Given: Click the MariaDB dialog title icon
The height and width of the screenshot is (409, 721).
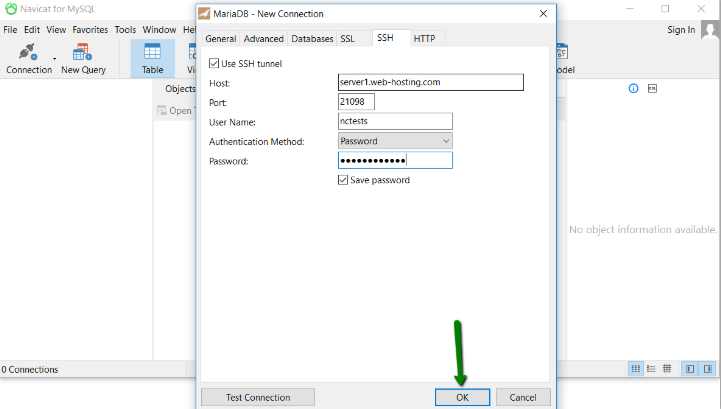Looking at the screenshot, I should 204,14.
